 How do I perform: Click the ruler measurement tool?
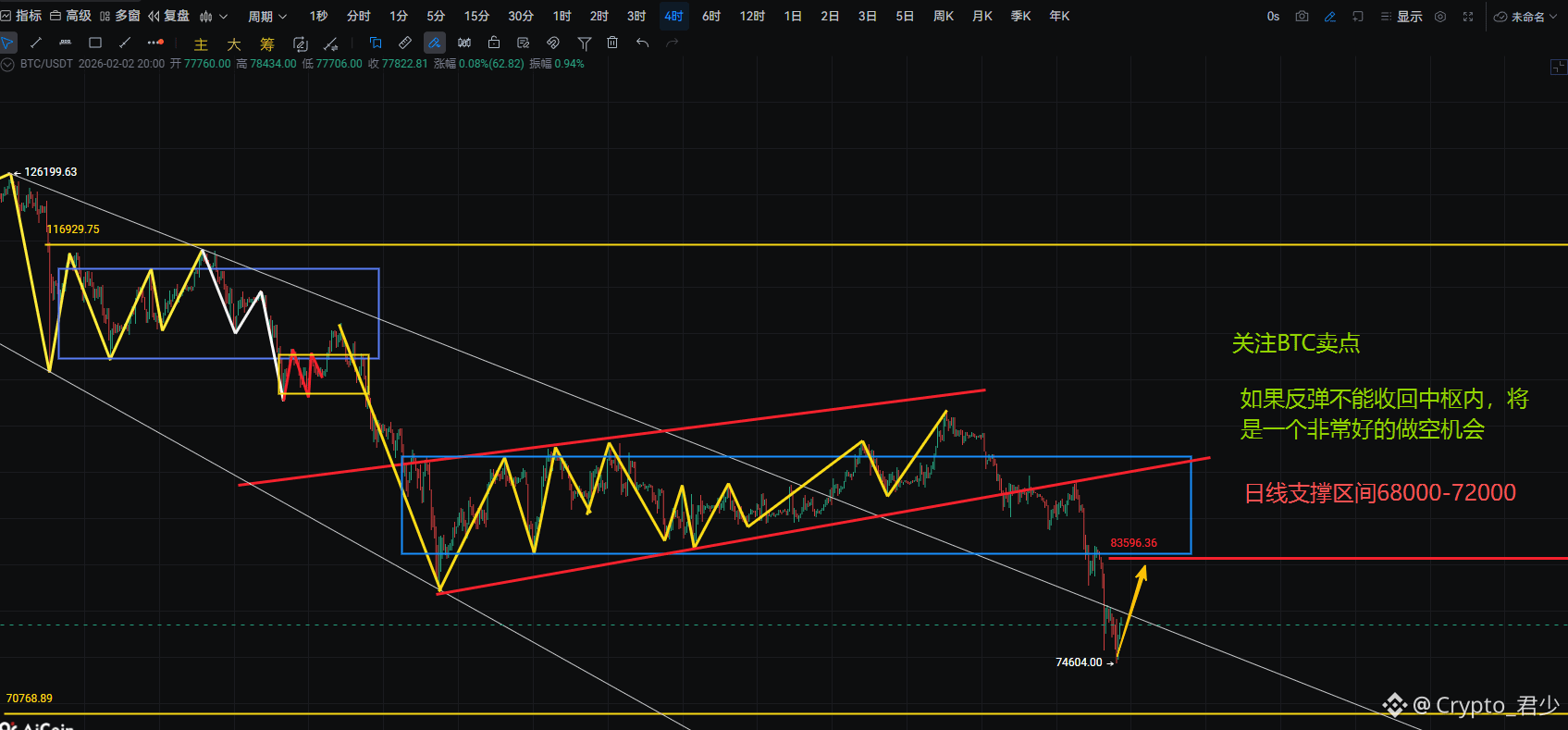[x=405, y=43]
